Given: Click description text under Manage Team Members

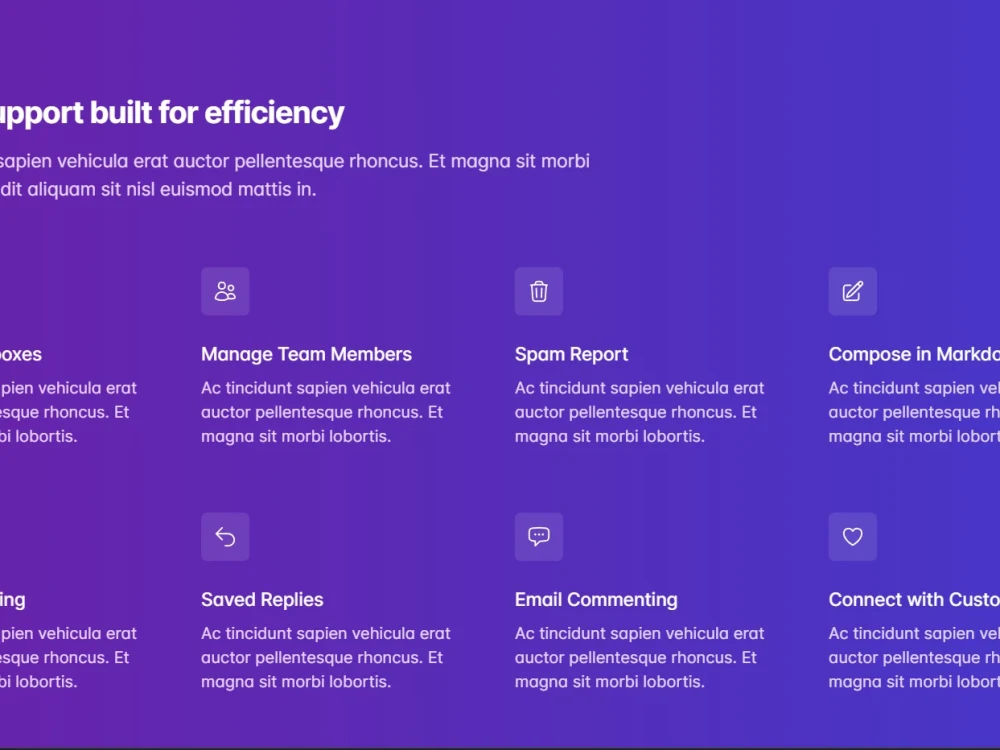Looking at the screenshot, I should (326, 412).
